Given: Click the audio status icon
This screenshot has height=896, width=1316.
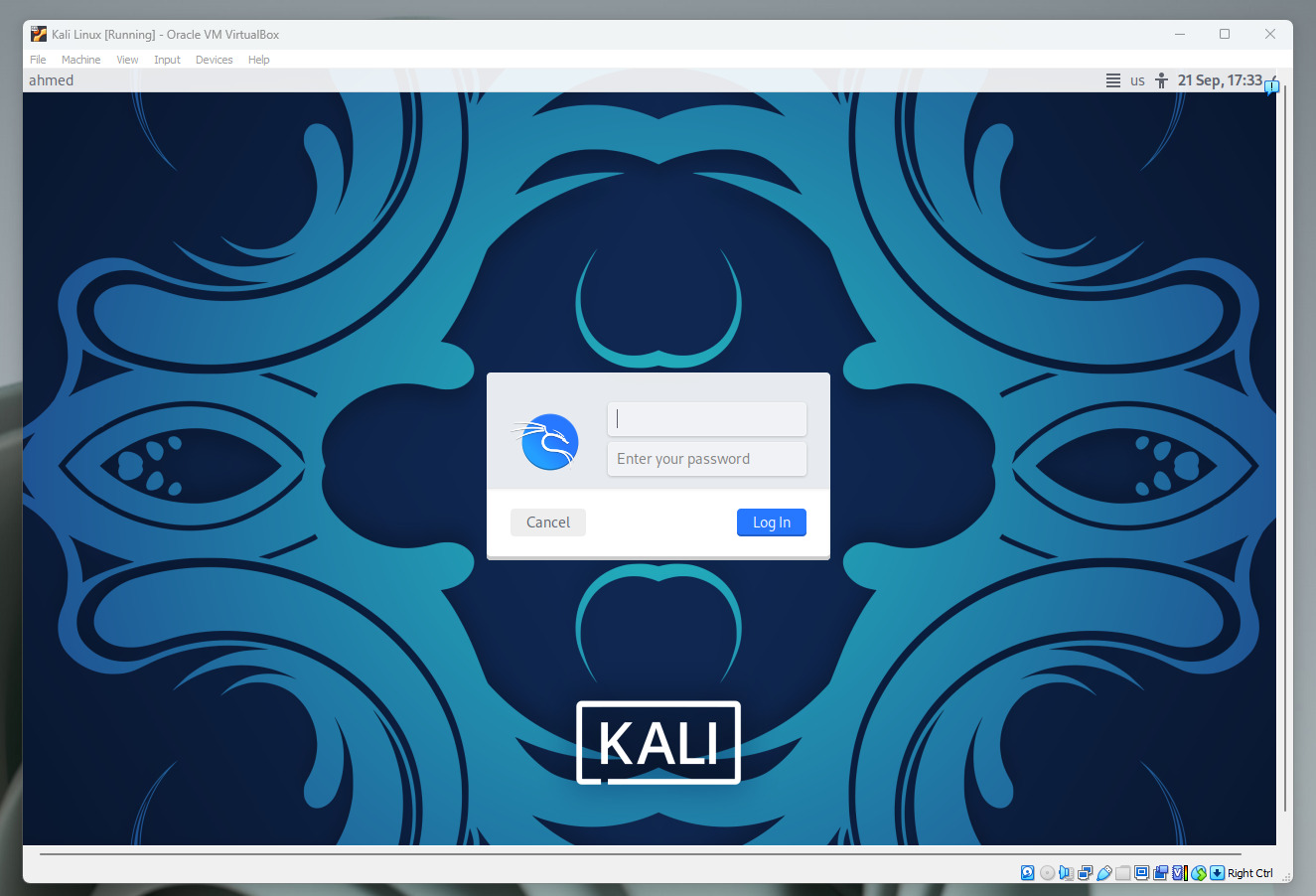Looking at the screenshot, I should point(1066,873).
